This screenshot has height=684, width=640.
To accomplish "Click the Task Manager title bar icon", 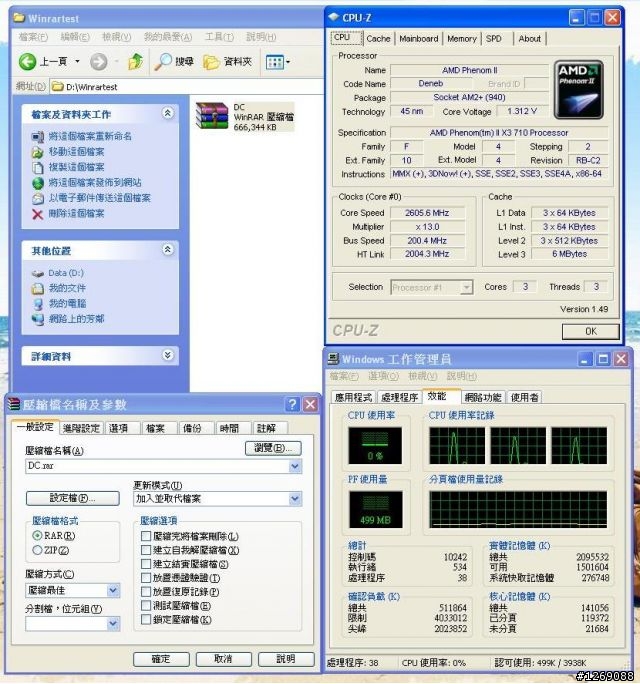I will (333, 359).
